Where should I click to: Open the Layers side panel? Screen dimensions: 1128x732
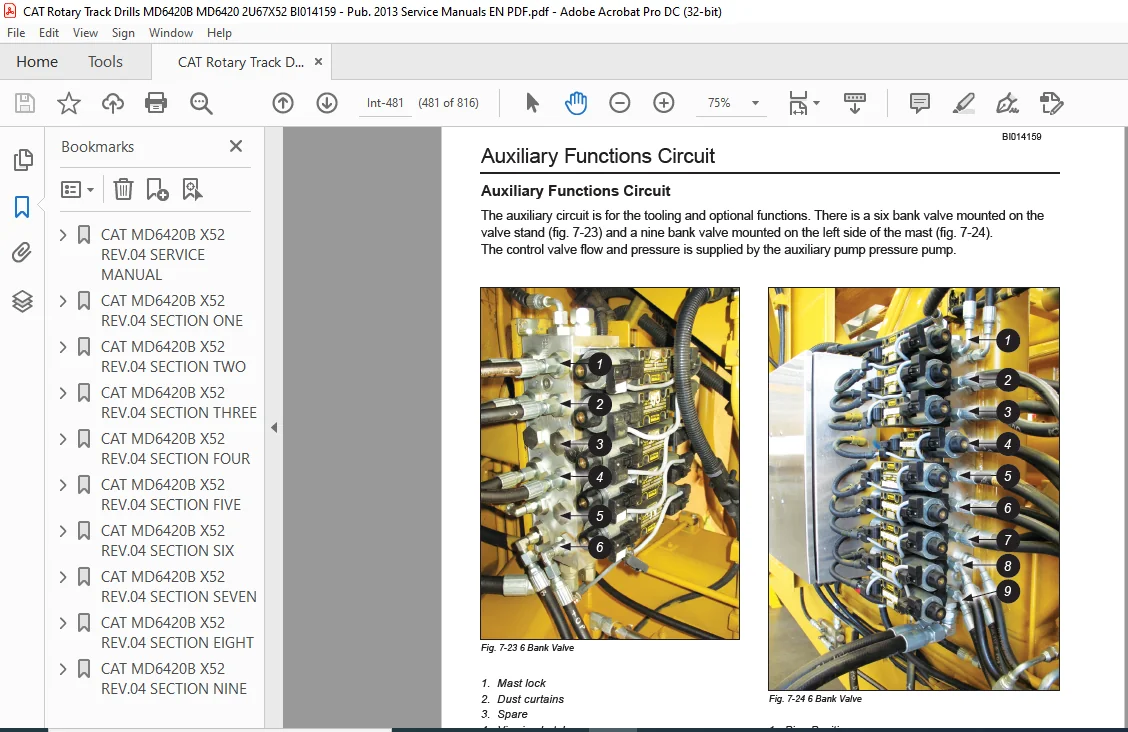coord(22,301)
